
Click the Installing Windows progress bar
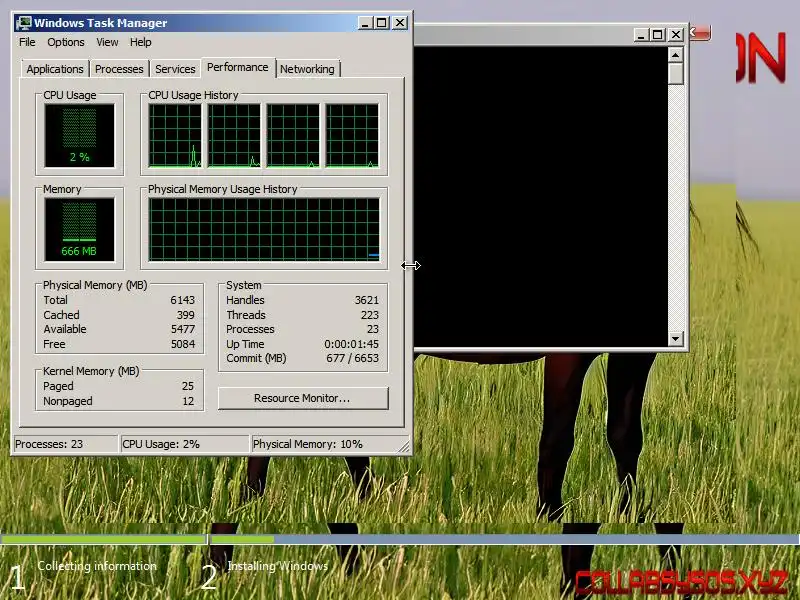(505, 539)
